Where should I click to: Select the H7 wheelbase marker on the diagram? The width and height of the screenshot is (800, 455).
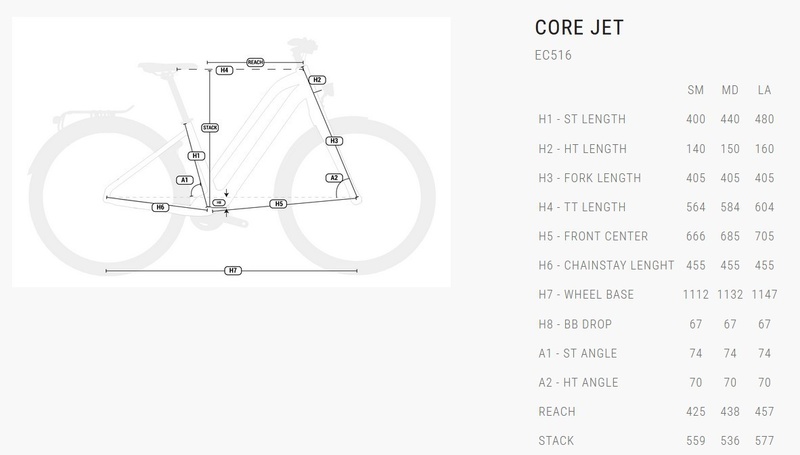click(232, 271)
